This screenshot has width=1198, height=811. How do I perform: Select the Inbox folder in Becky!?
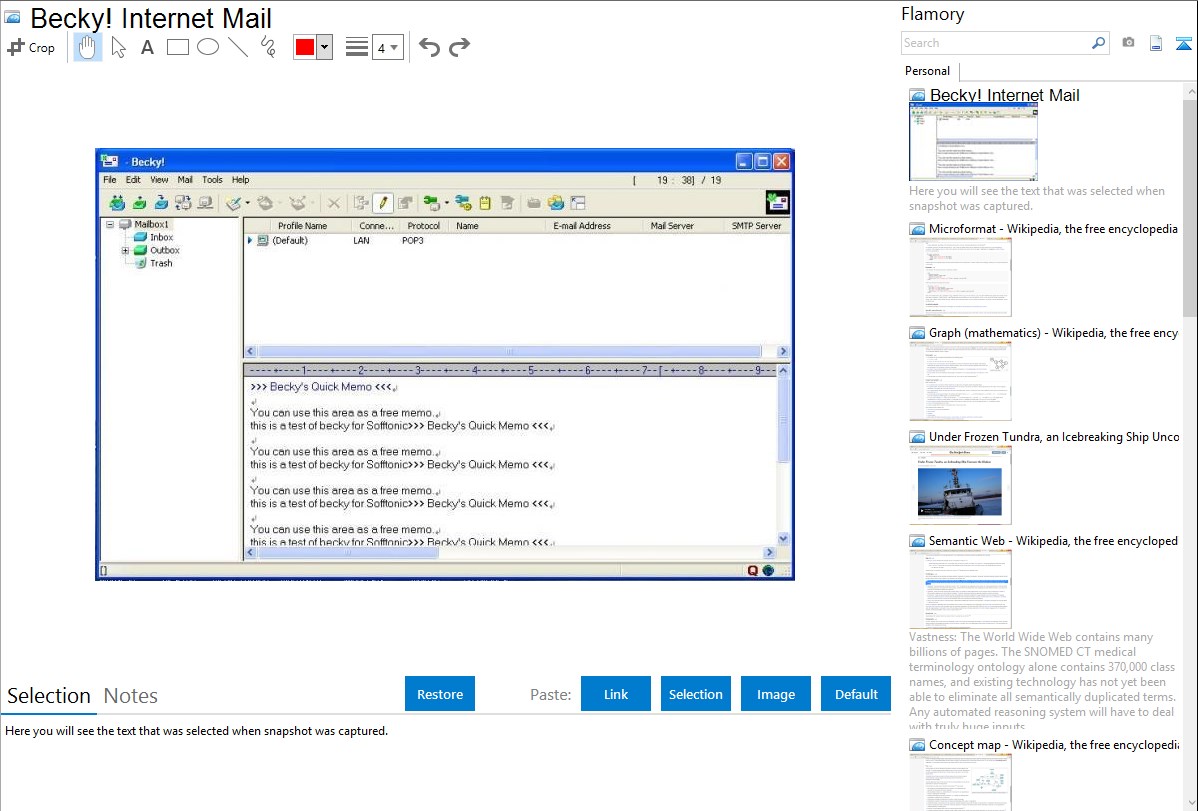pyautogui.click(x=161, y=237)
